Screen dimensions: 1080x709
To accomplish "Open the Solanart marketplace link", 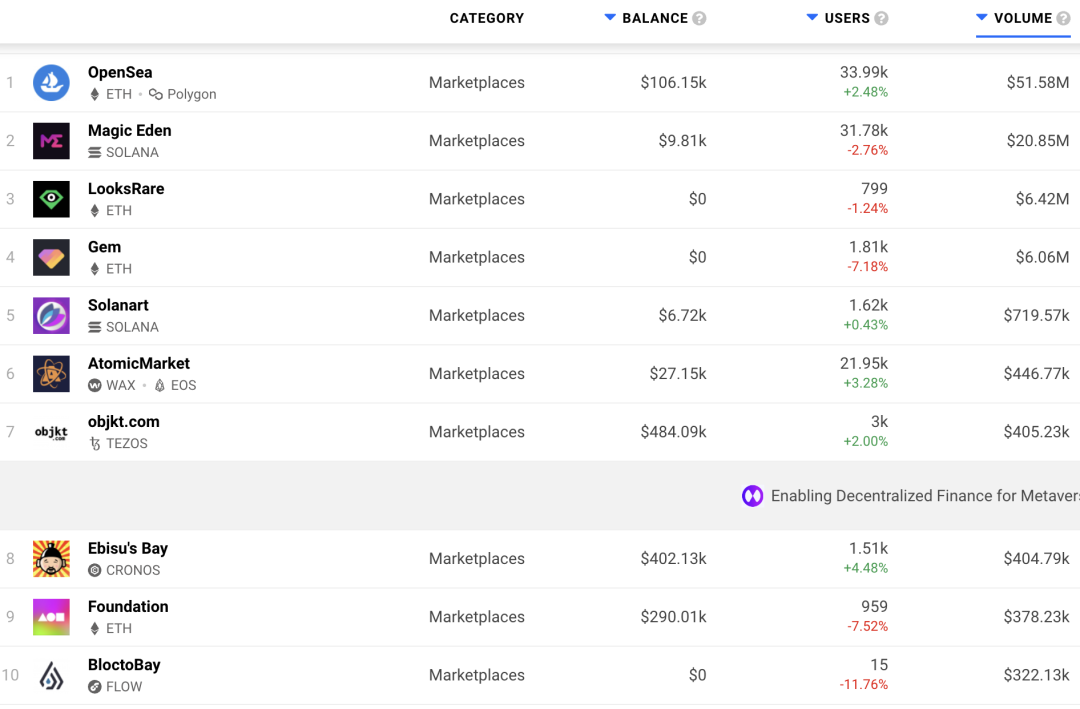I will (x=118, y=305).
